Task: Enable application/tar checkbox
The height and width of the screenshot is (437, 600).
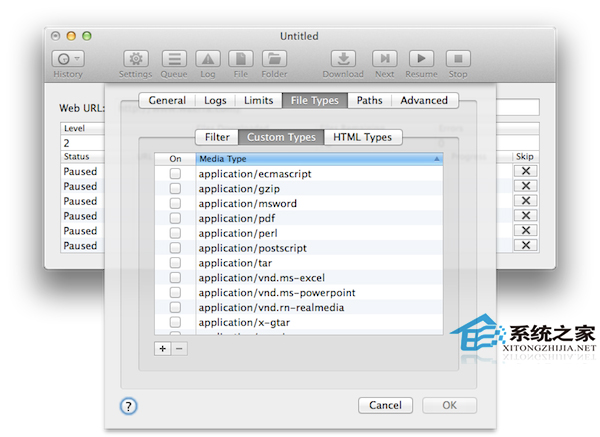Action: (175, 263)
